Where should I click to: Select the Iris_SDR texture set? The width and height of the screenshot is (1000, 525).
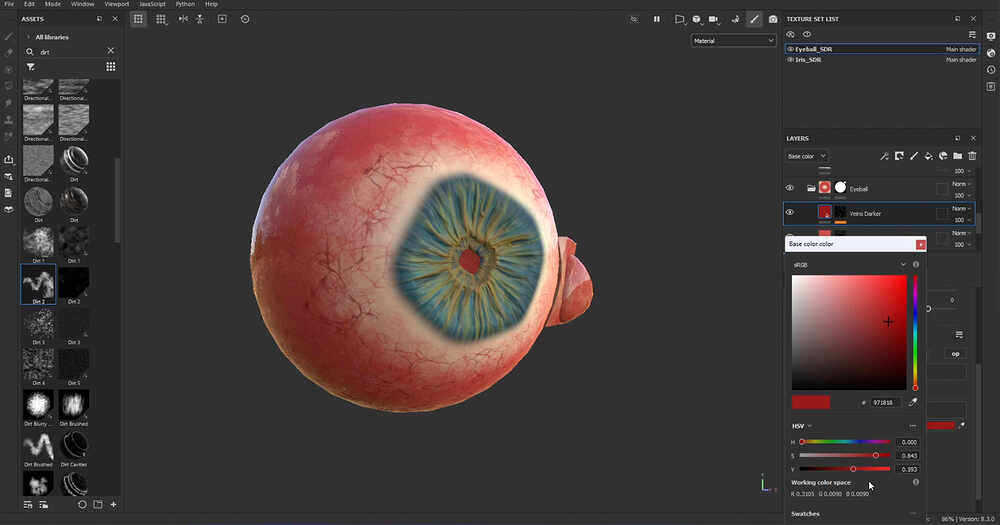tap(881, 60)
